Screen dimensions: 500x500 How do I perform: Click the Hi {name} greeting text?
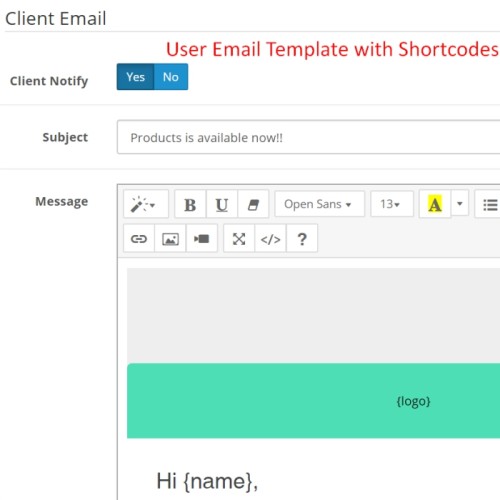click(x=207, y=481)
